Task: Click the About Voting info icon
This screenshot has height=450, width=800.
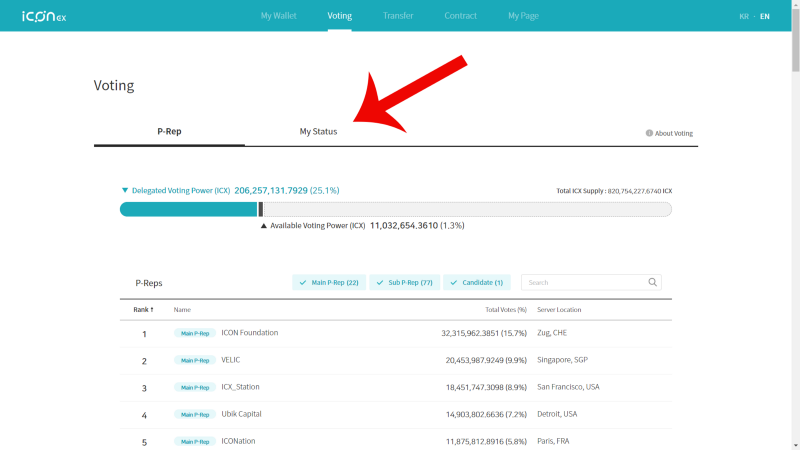Action: [x=649, y=133]
